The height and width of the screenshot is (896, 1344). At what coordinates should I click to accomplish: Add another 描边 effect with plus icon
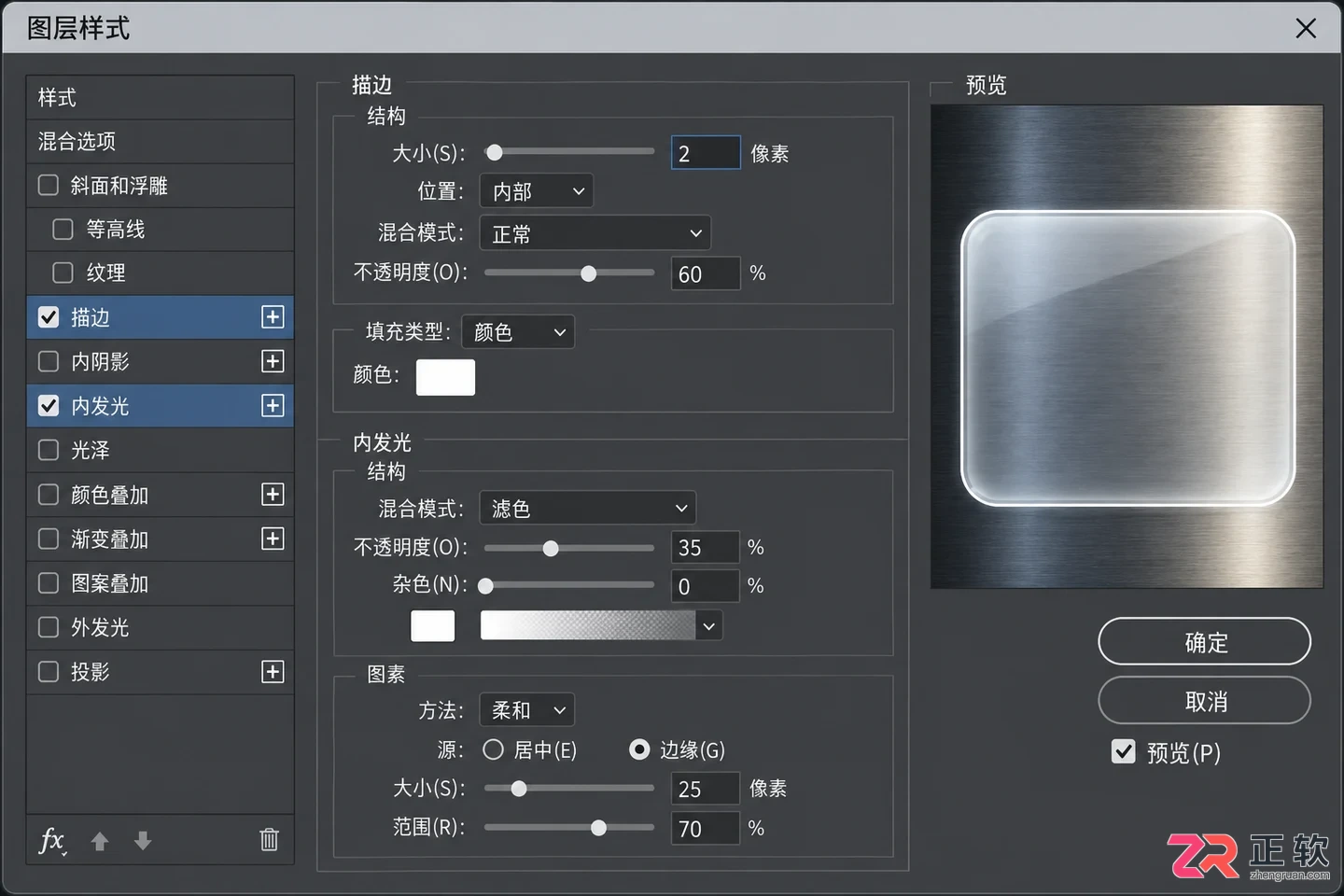pyautogui.click(x=273, y=317)
